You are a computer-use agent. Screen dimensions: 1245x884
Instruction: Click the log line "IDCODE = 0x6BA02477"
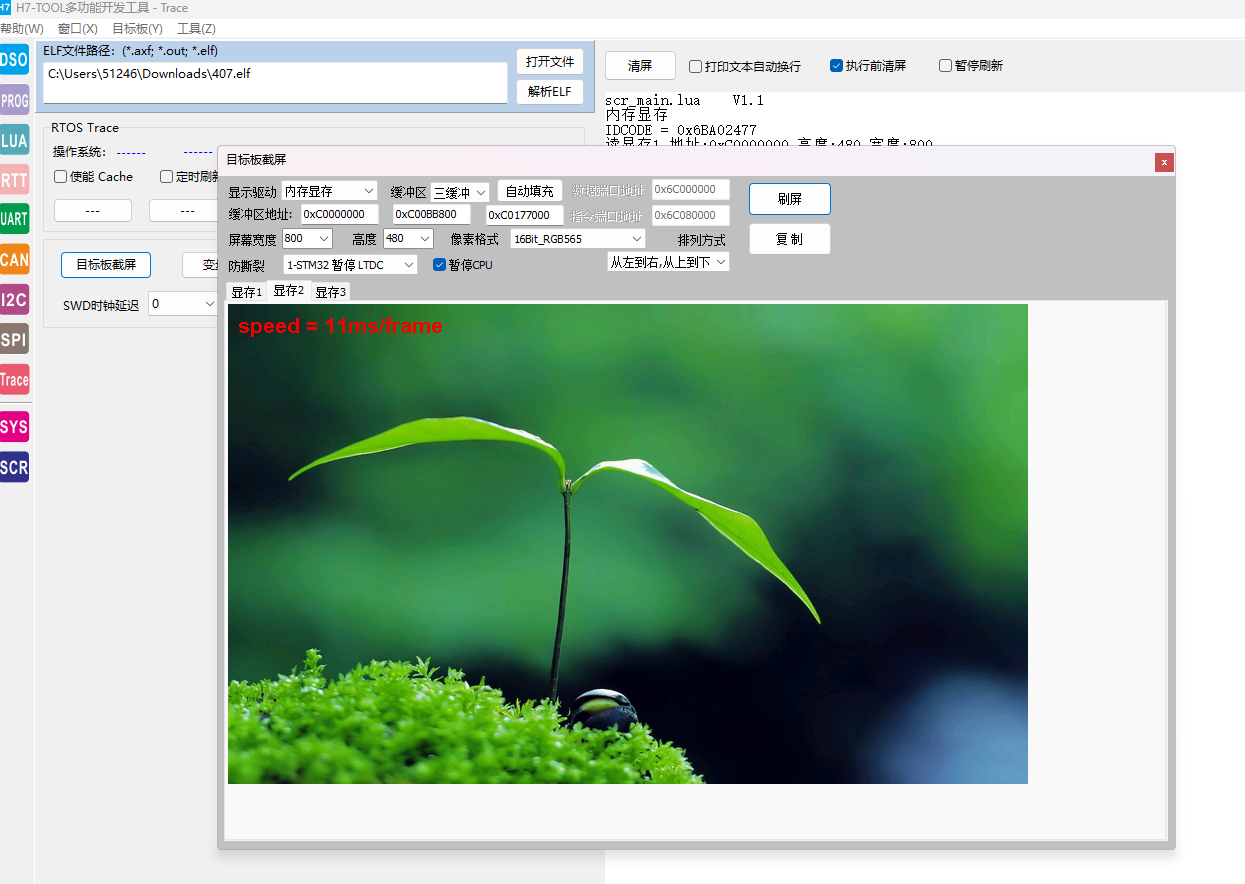point(681,130)
